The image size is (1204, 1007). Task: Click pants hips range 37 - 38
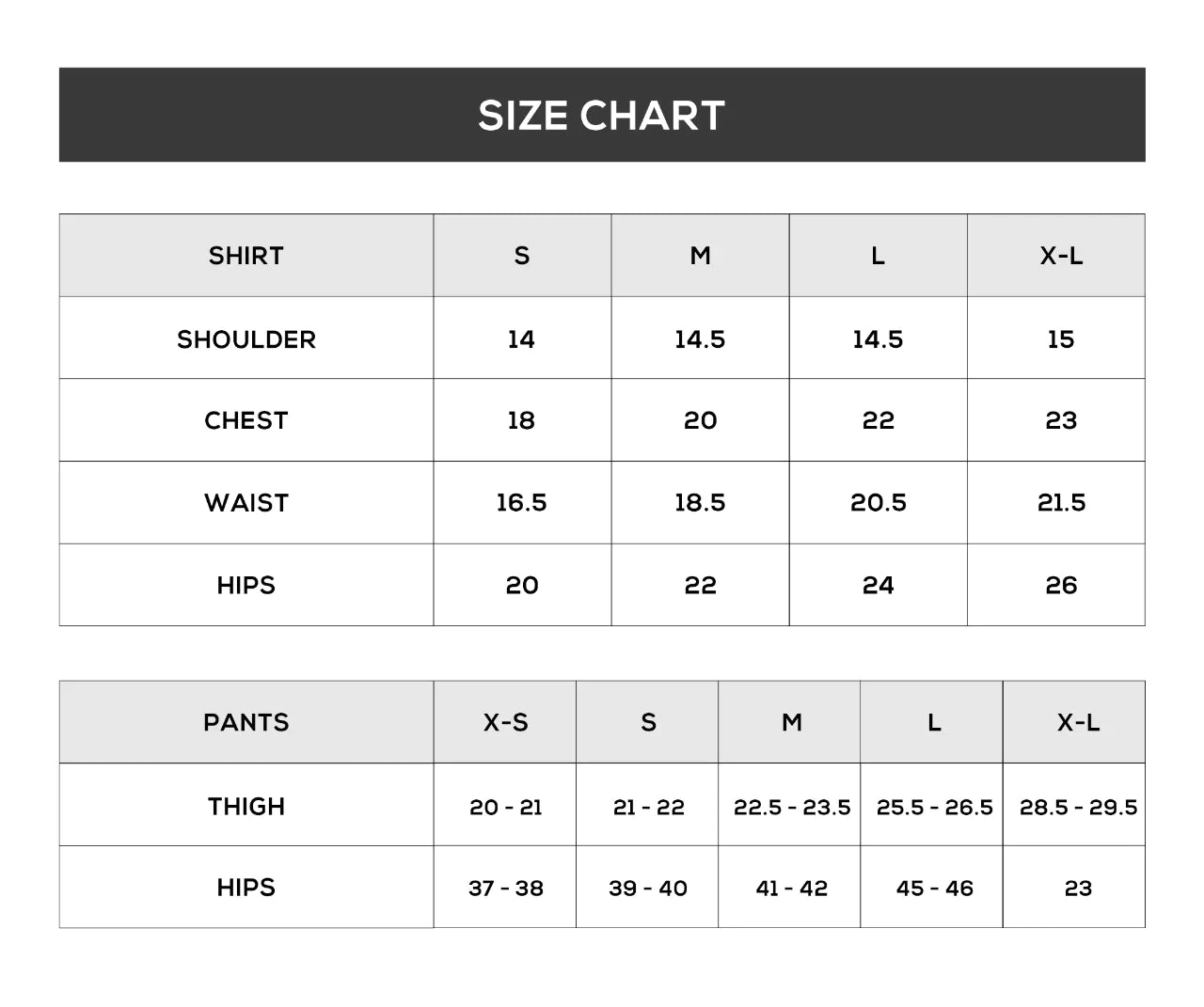505,889
